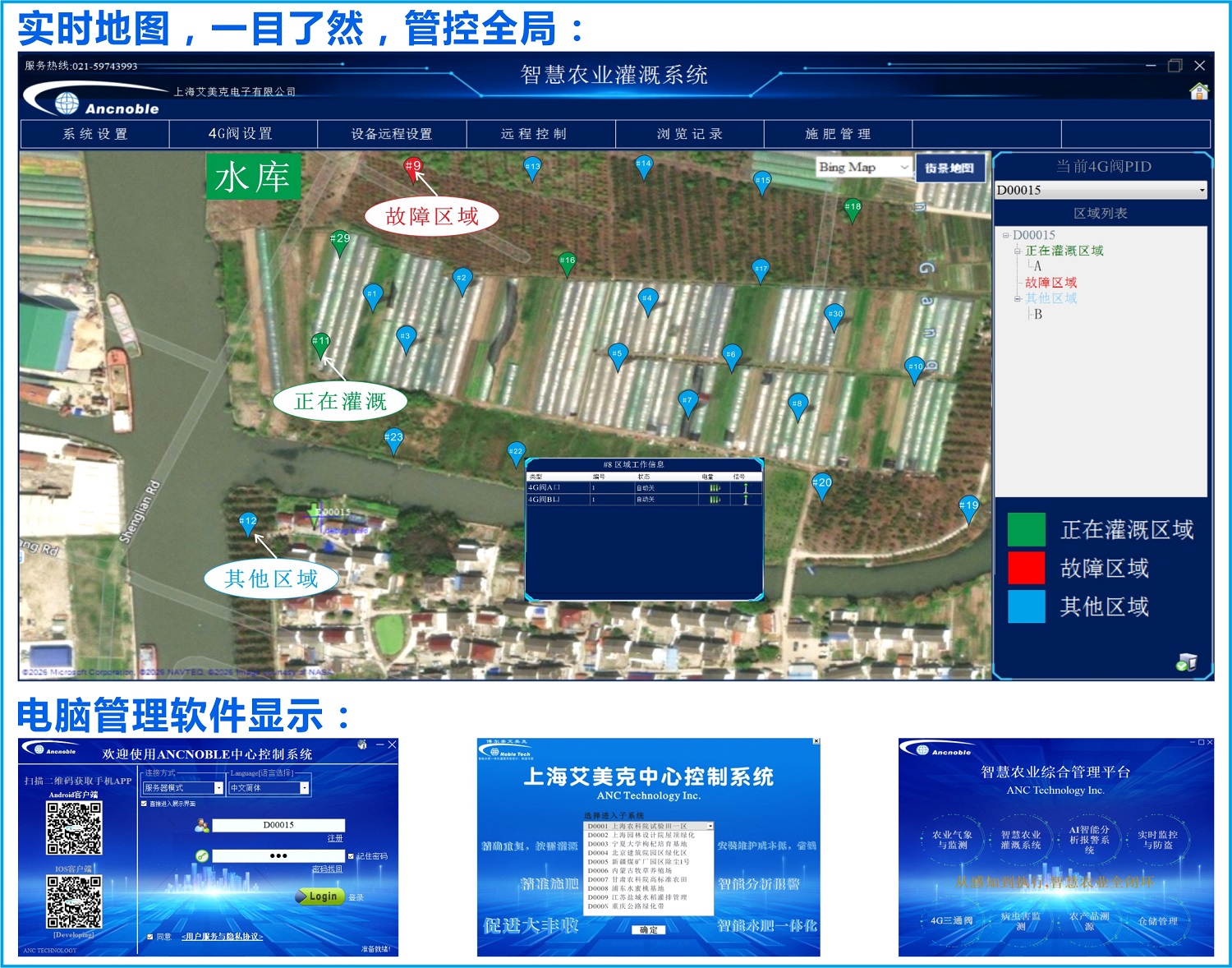Collapse the 正在灌溉区域 tree node
Viewport: 1232px width, 968px height.
pos(1018,251)
